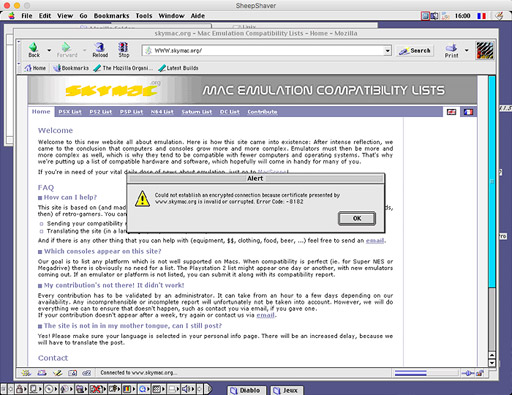Expand the URL bar history dropdown
Screen dimensions: 512x395
point(387,51)
